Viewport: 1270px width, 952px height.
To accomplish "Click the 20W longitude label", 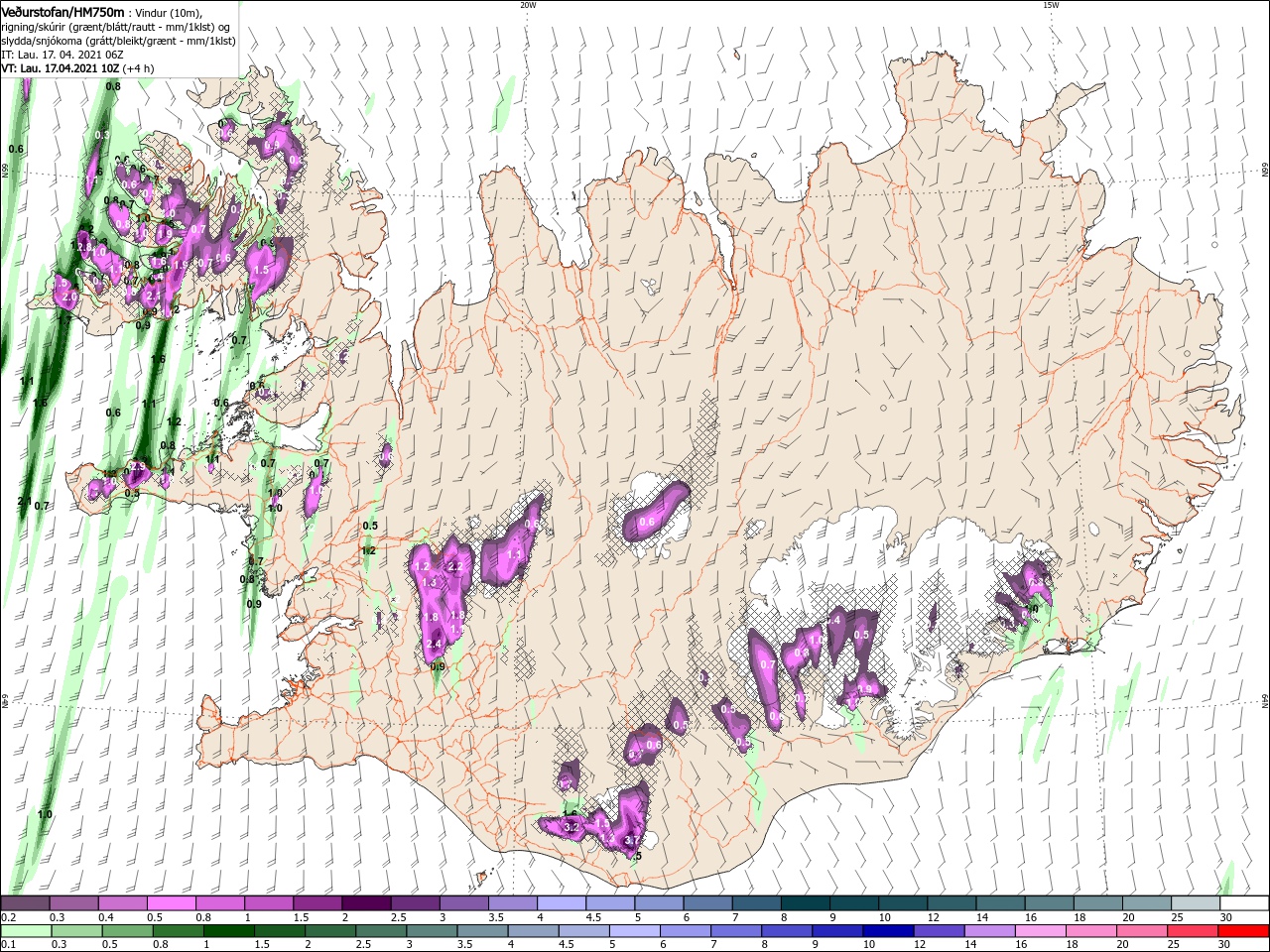I will (528, 5).
